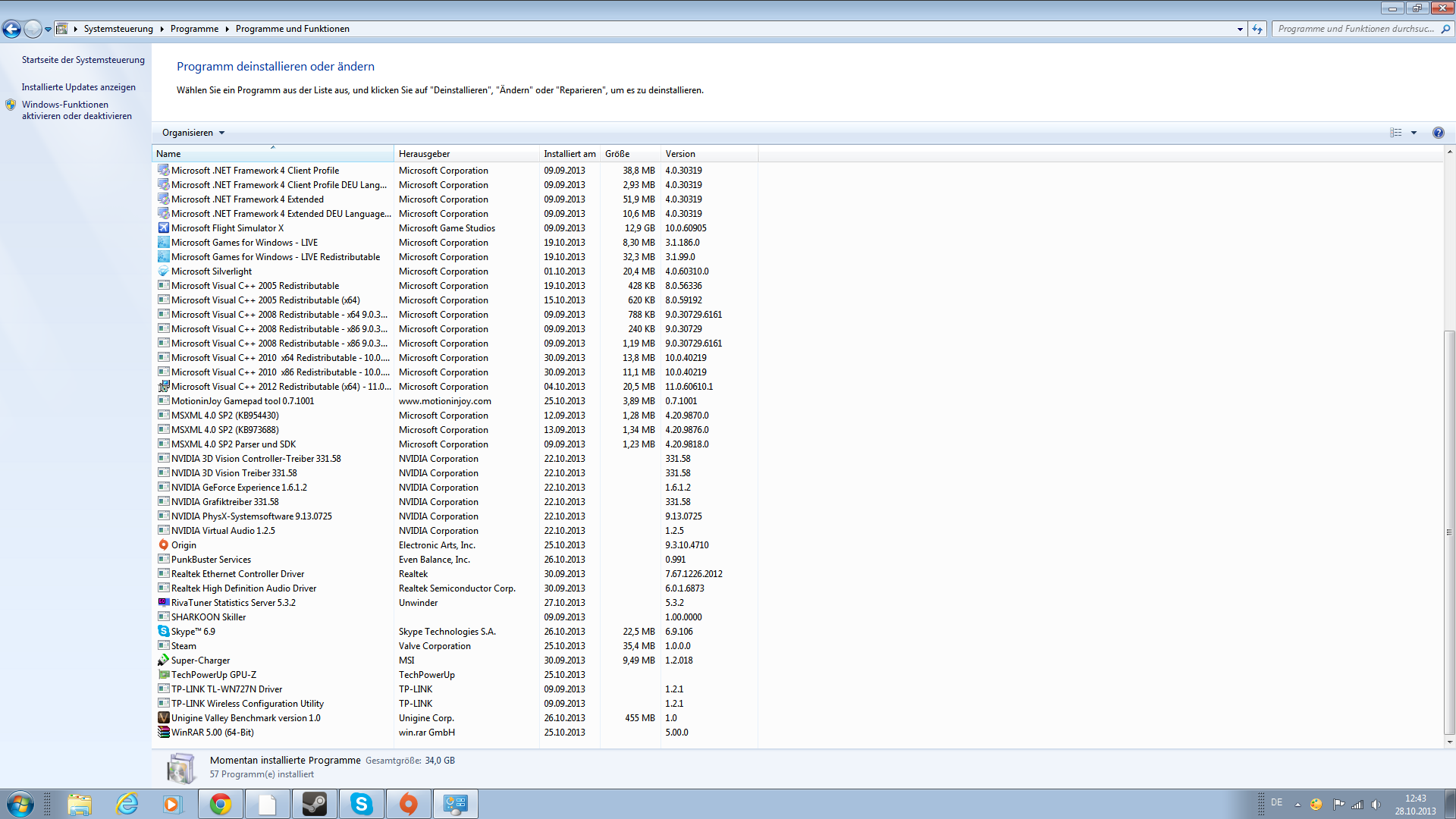Image resolution: width=1456 pixels, height=819 pixels.
Task: Click the refresh icon next to address bar
Action: click(1257, 29)
